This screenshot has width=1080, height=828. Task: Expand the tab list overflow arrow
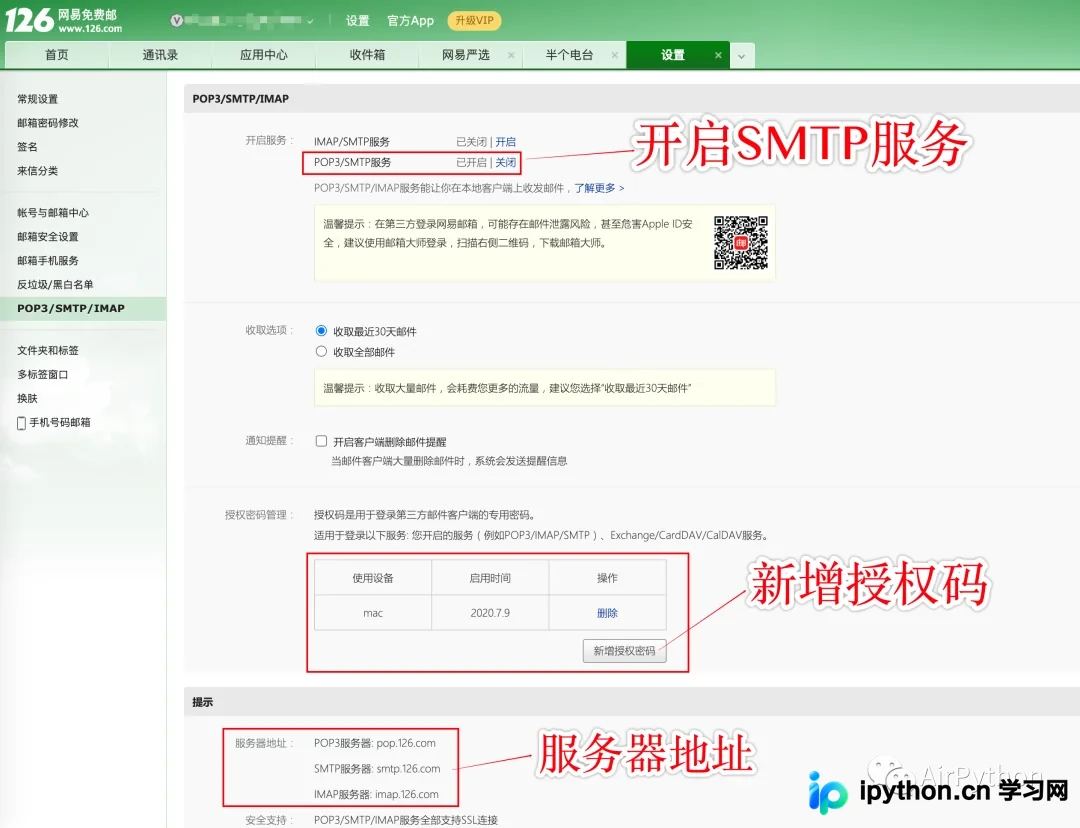[742, 56]
